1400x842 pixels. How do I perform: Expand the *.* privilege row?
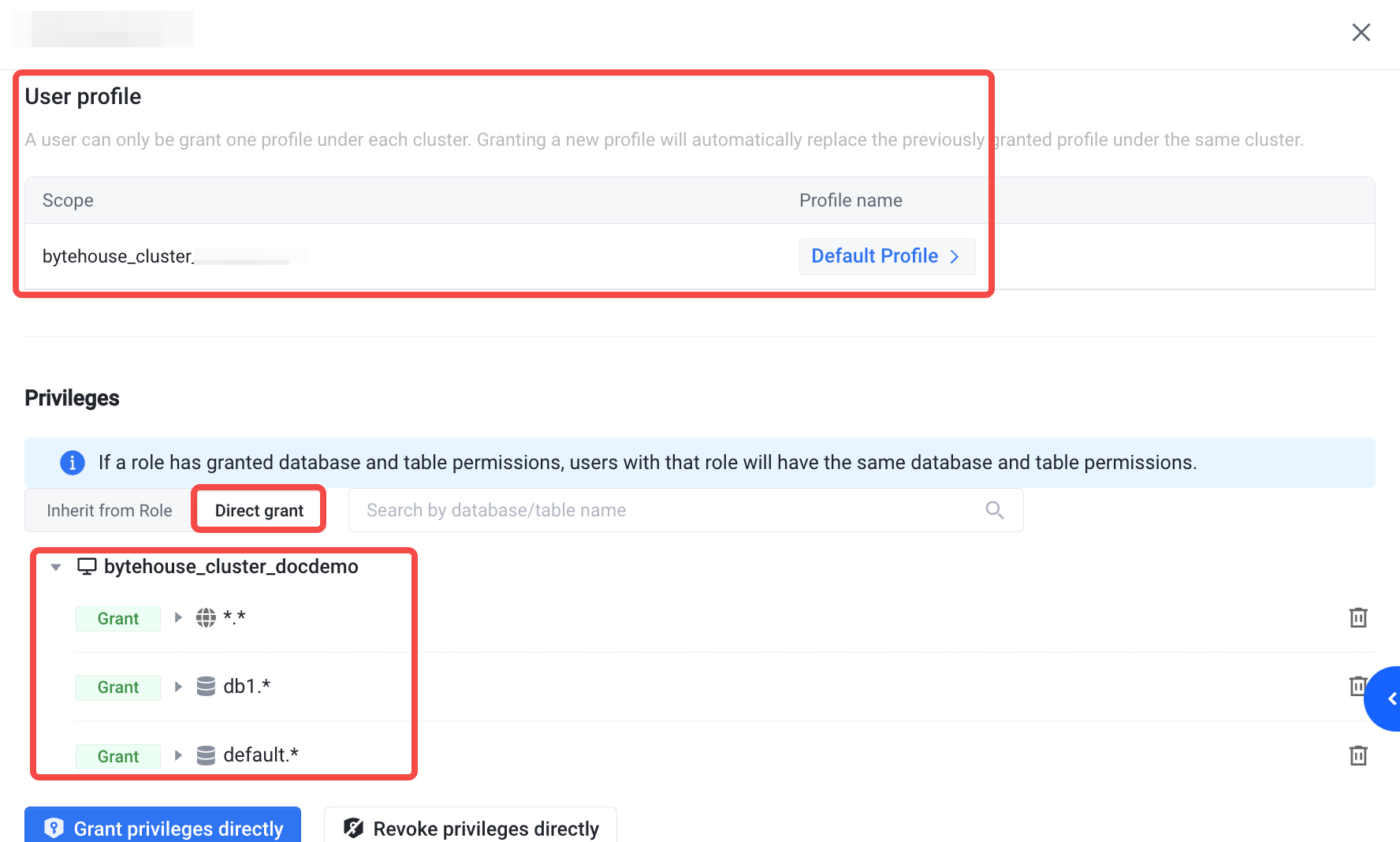pos(178,617)
